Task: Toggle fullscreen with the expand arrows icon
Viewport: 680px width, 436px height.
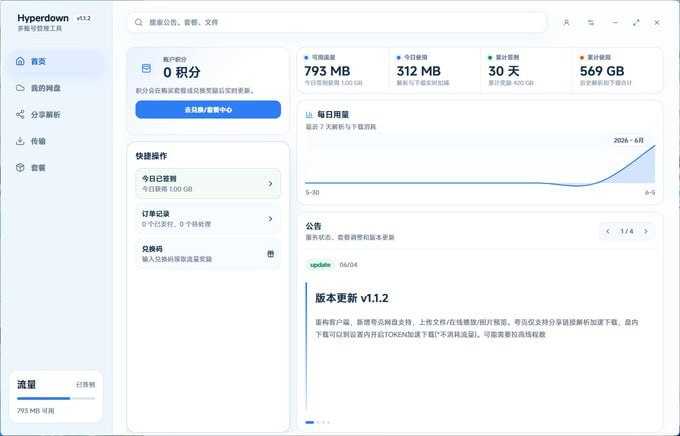Action: point(636,22)
